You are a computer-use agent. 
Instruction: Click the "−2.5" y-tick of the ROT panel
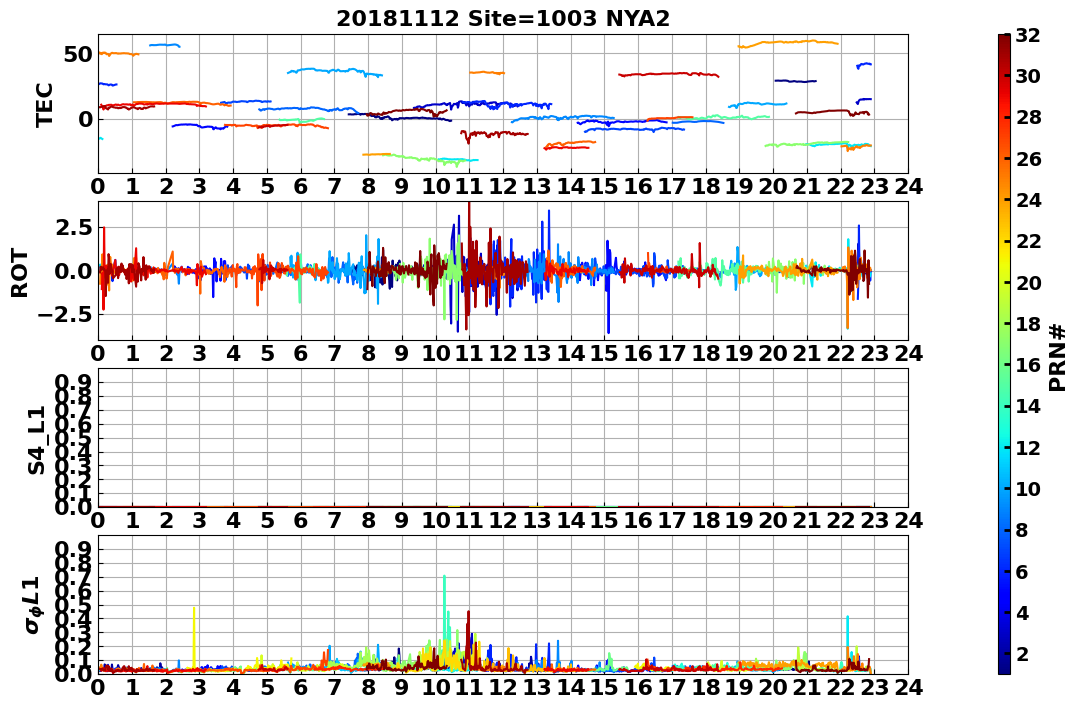tap(64, 315)
